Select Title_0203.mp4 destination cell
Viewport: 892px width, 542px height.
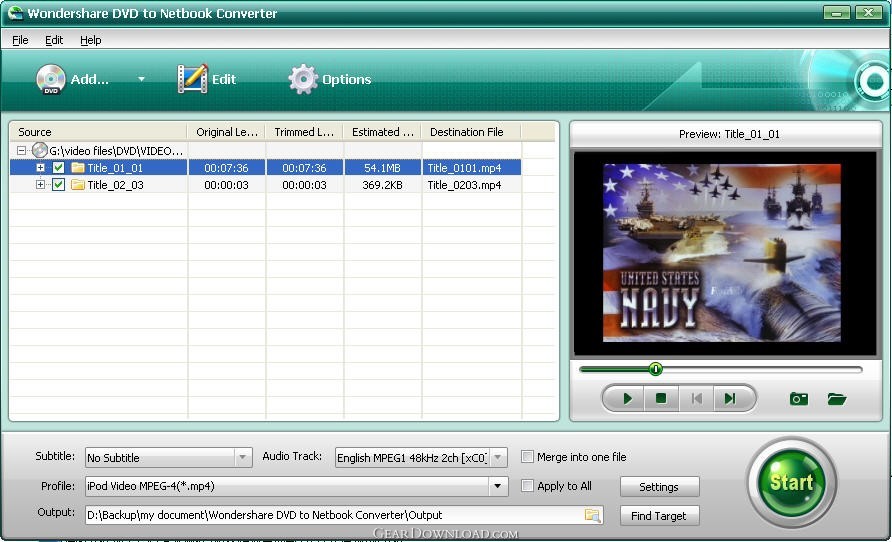471,185
